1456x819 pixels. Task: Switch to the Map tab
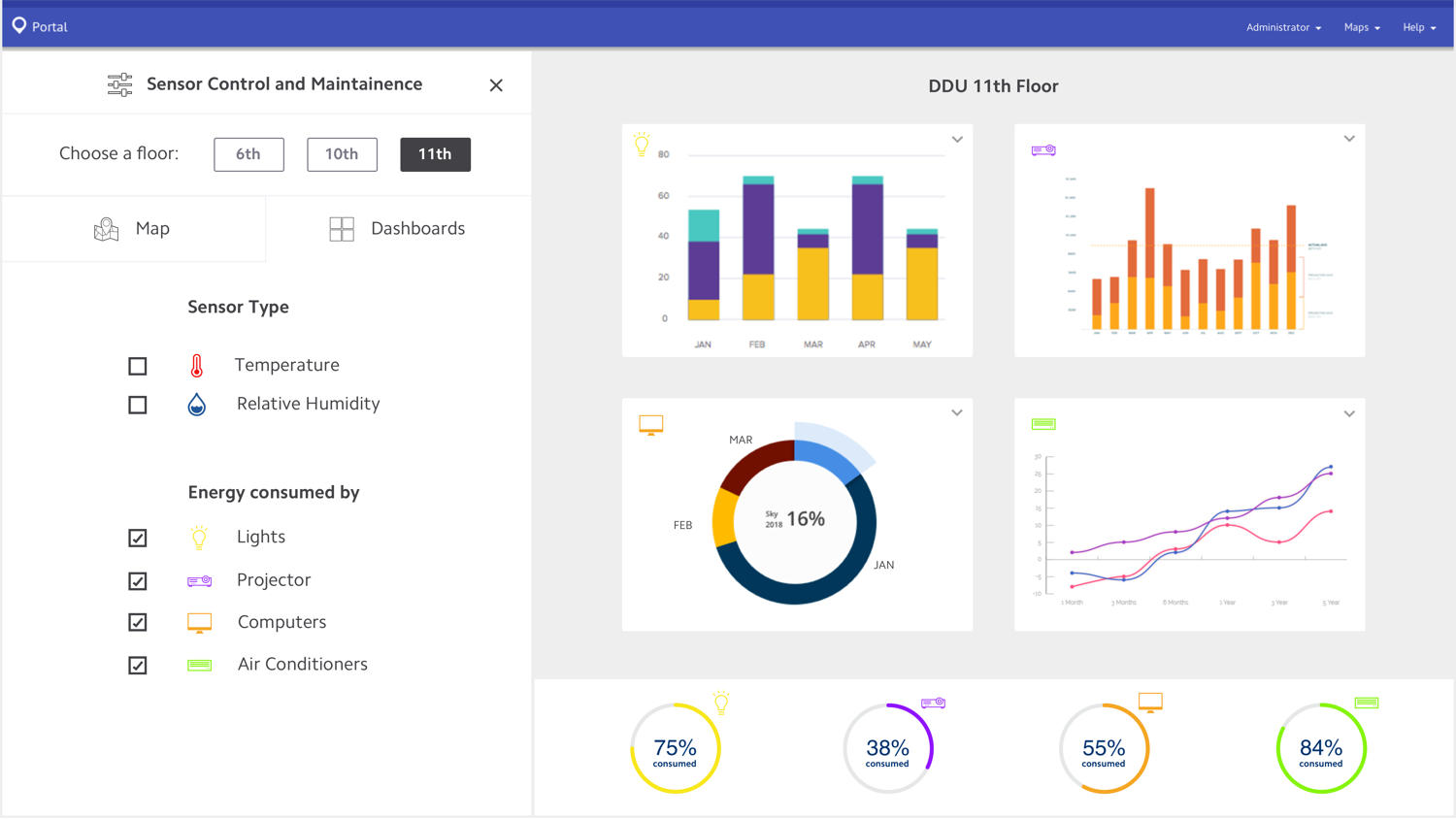(x=134, y=229)
